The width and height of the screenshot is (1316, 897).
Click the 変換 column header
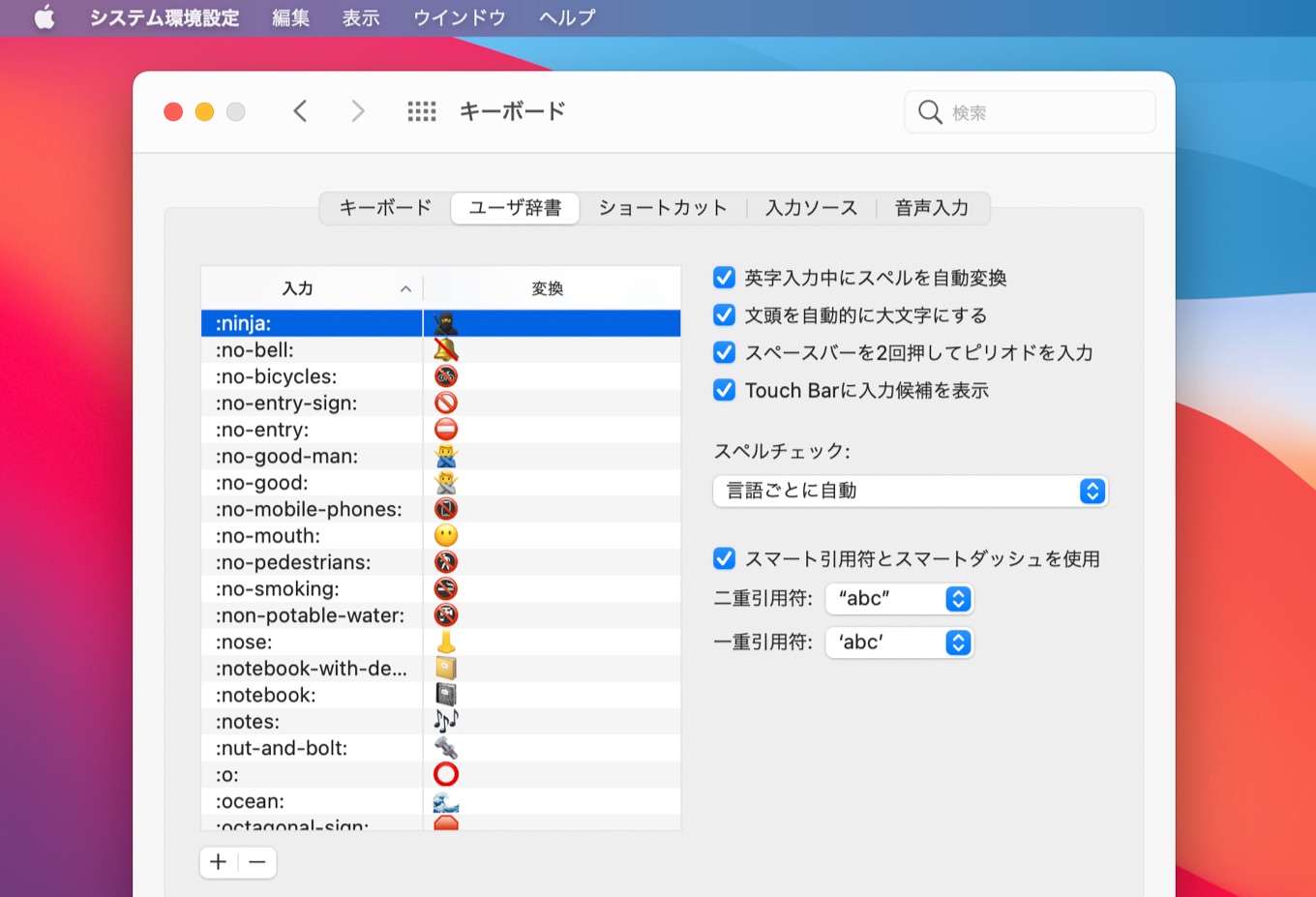(x=552, y=288)
